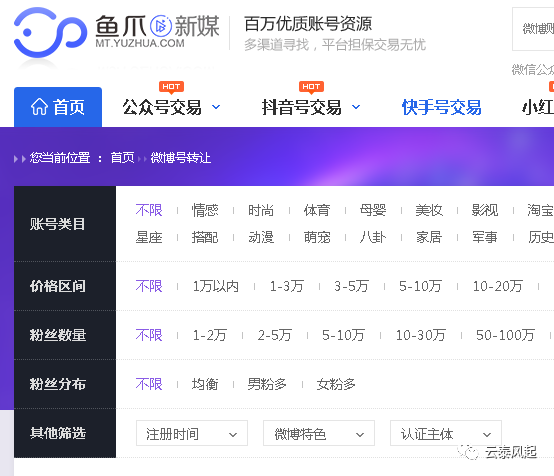
Task: Open 公众号交易 menu
Action: [x=162, y=107]
